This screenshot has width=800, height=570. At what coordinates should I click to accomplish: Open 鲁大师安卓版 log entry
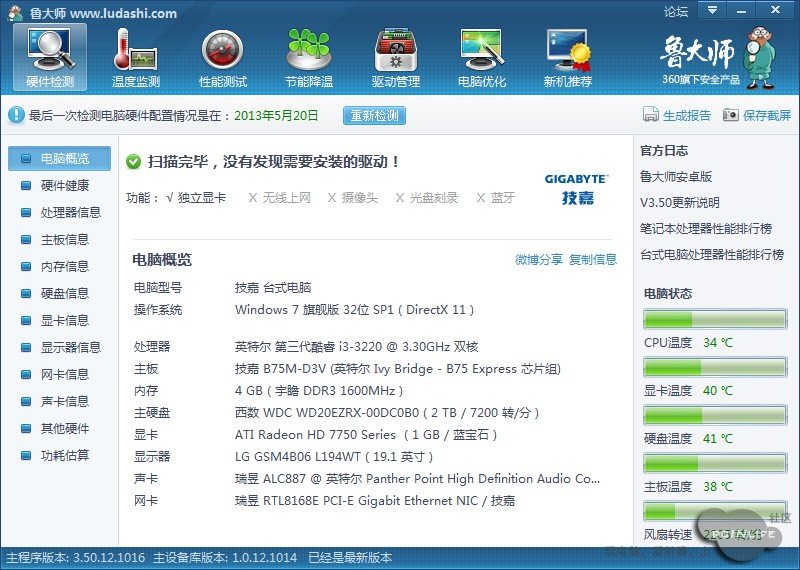click(676, 177)
